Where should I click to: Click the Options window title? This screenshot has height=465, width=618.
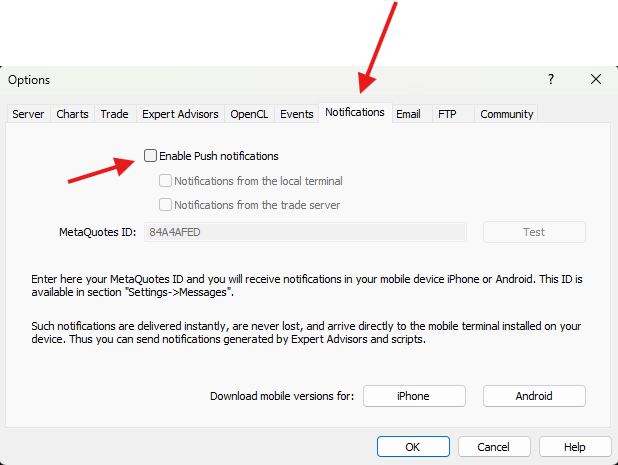(29, 80)
